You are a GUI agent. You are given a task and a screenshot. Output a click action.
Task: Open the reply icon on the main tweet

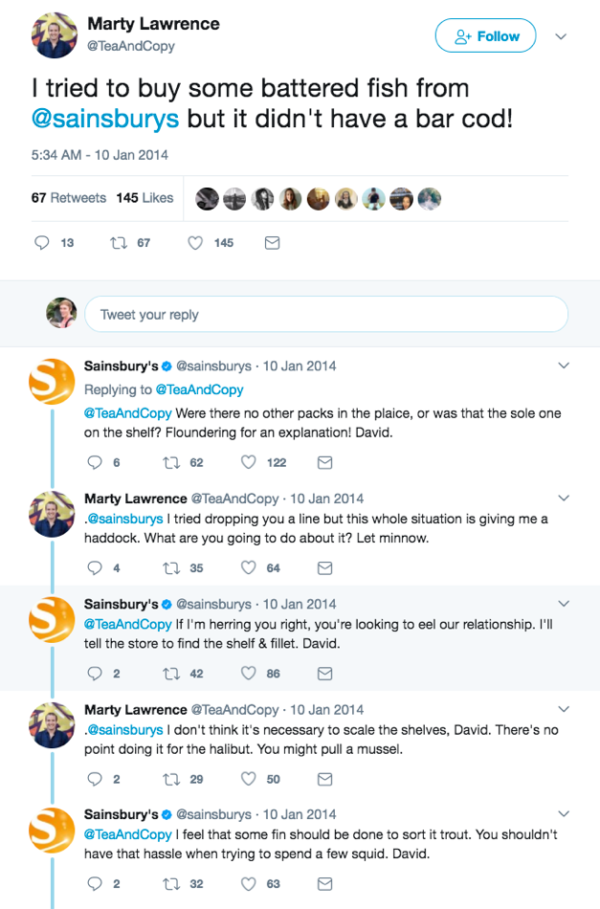pos(42,242)
